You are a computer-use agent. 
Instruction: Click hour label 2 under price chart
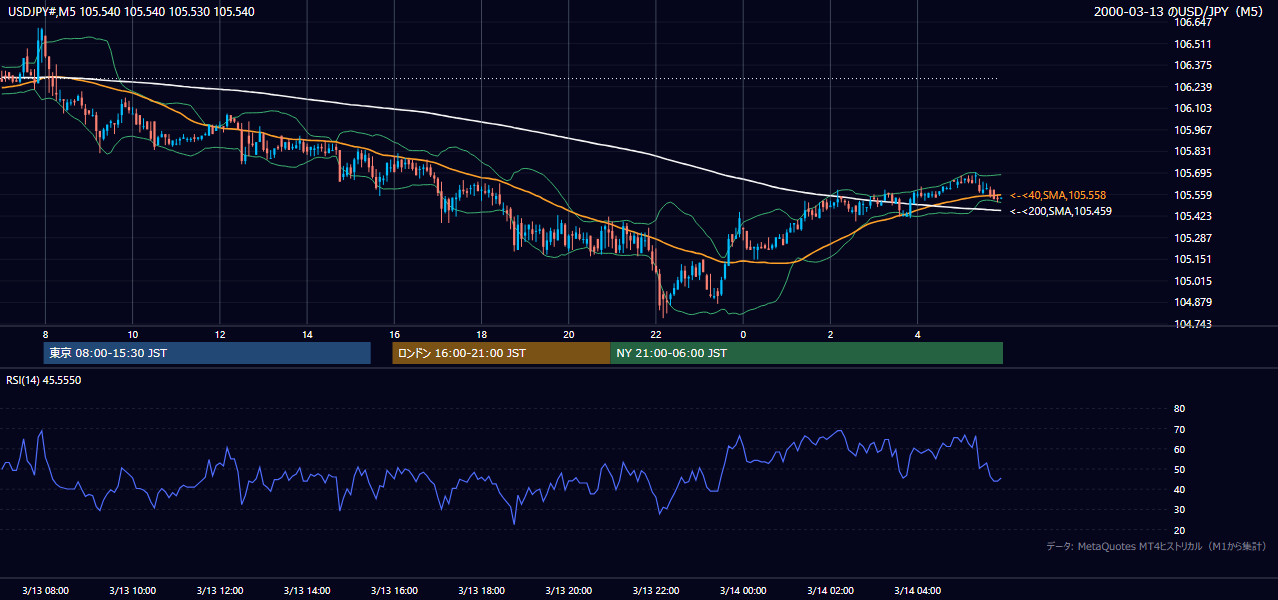point(830,334)
